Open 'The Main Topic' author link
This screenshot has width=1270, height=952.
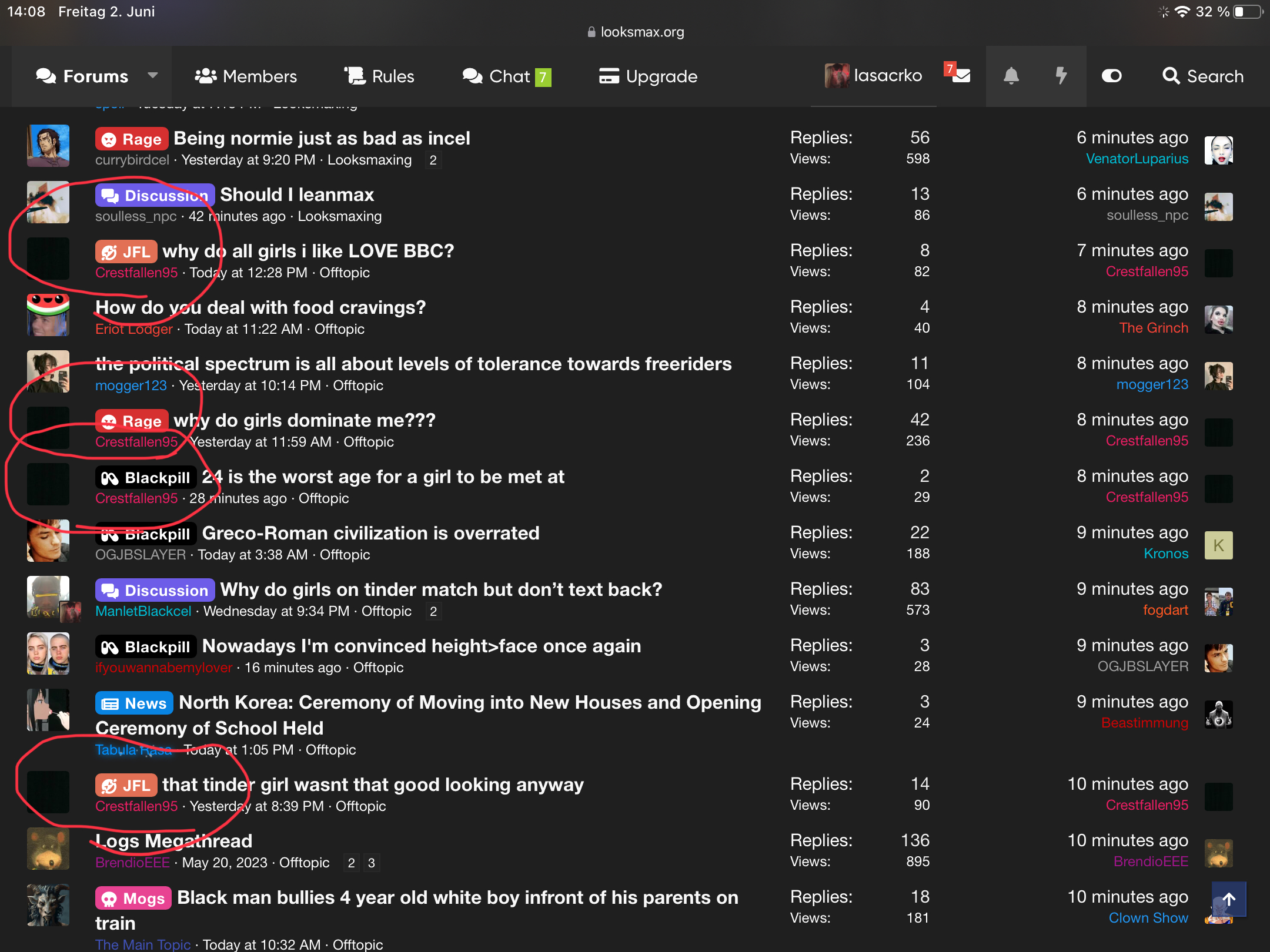click(143, 944)
